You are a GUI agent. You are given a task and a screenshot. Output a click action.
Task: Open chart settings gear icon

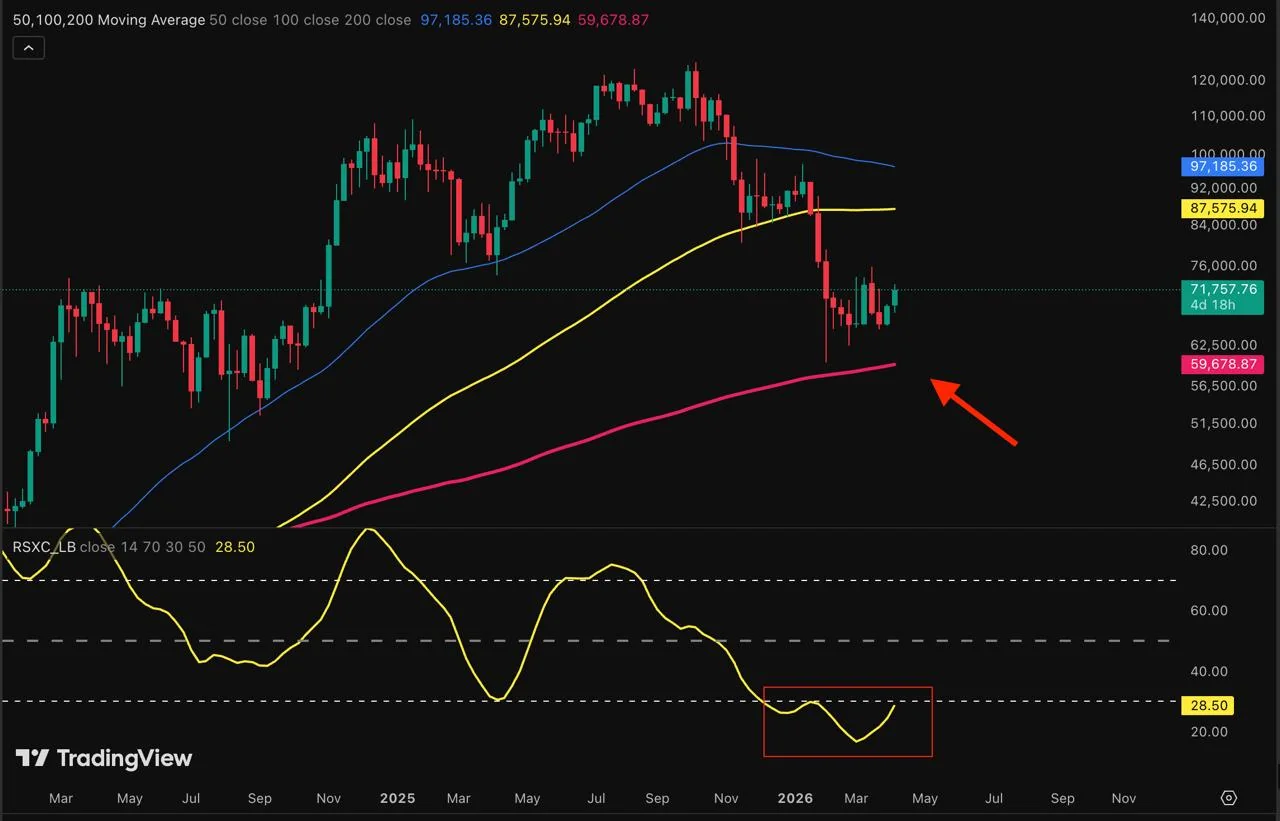point(1229,798)
